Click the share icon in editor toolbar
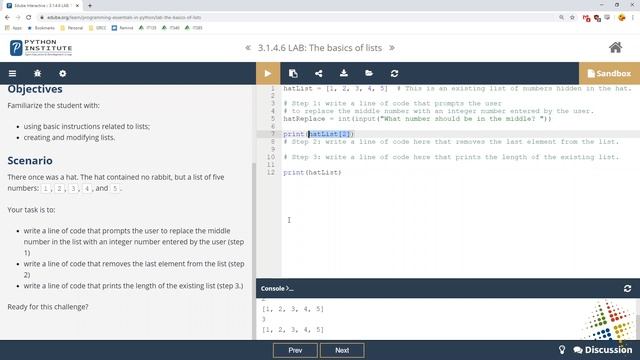Image resolution: width=640 pixels, height=360 pixels. point(319,73)
